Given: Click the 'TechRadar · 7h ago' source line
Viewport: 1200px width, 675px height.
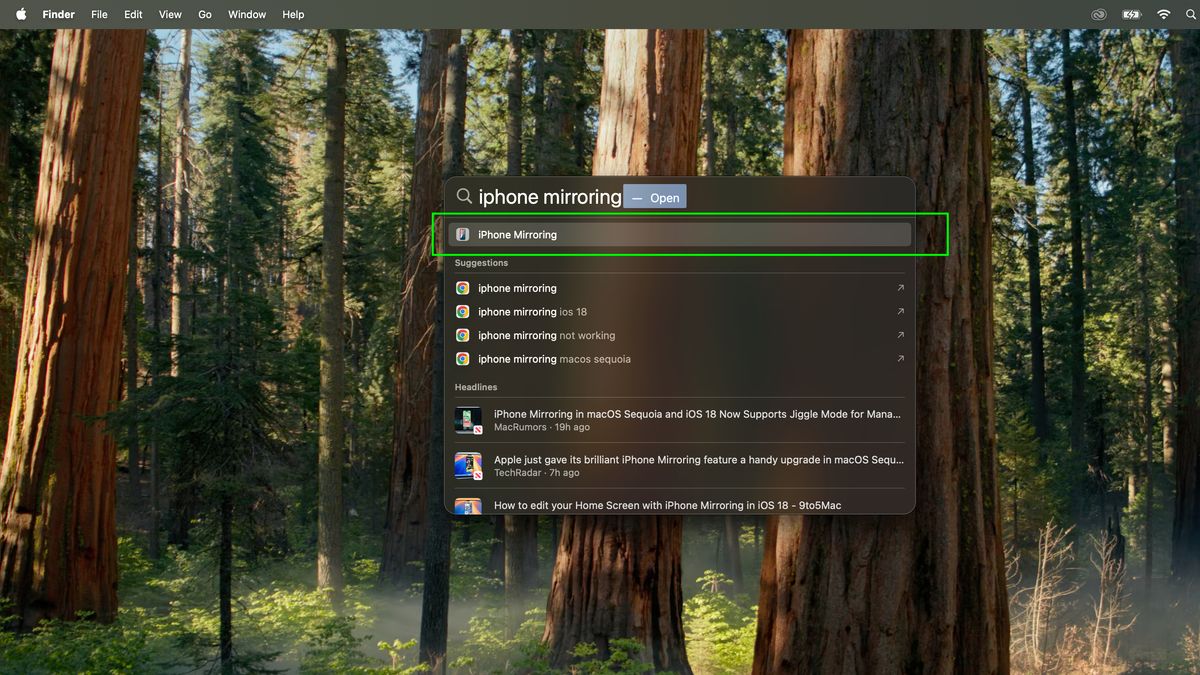Looking at the screenshot, I should click(537, 473).
